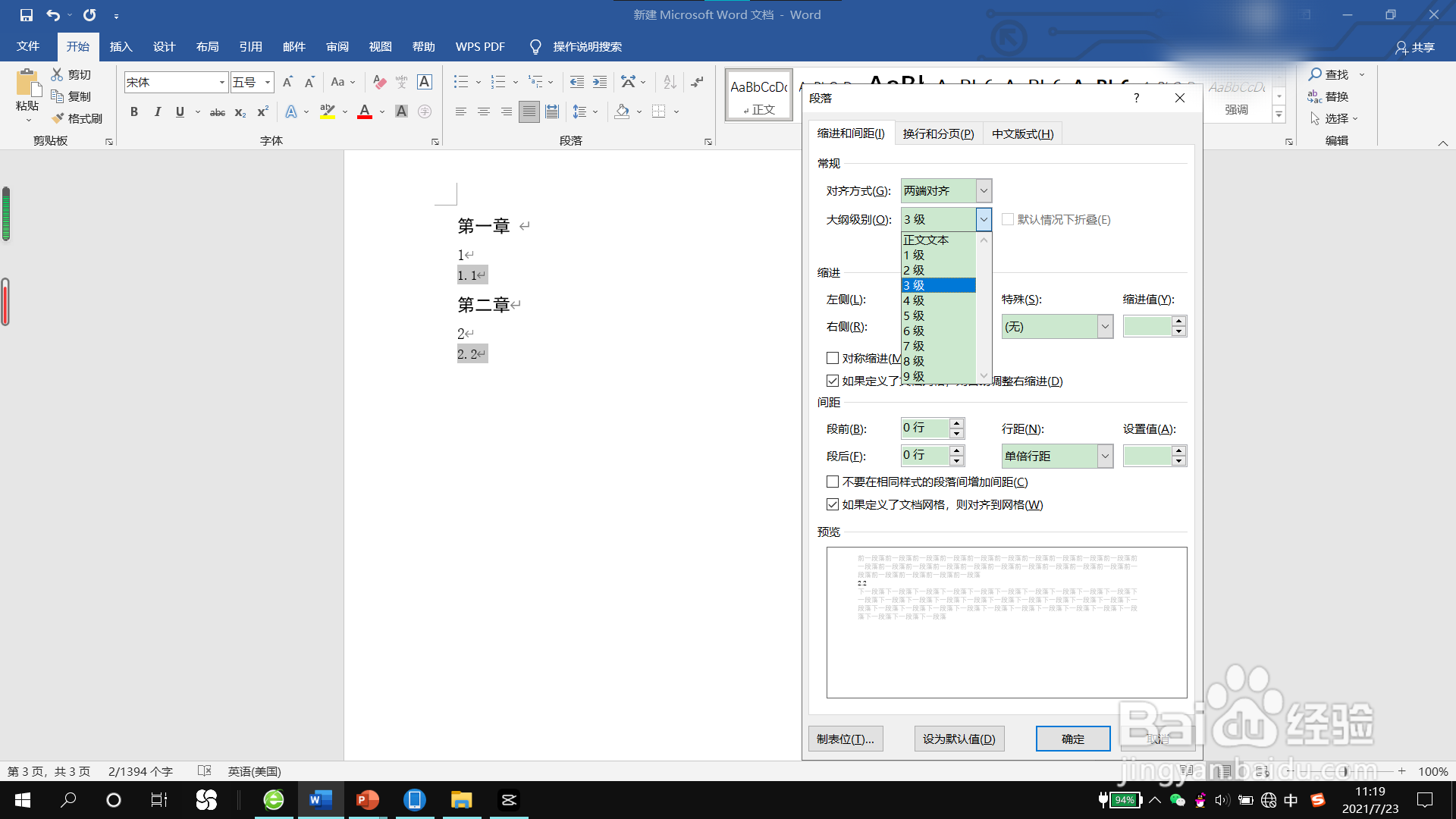This screenshot has width=1456, height=819.
Task: Open the 插入 ribbon tab
Action: (x=121, y=47)
